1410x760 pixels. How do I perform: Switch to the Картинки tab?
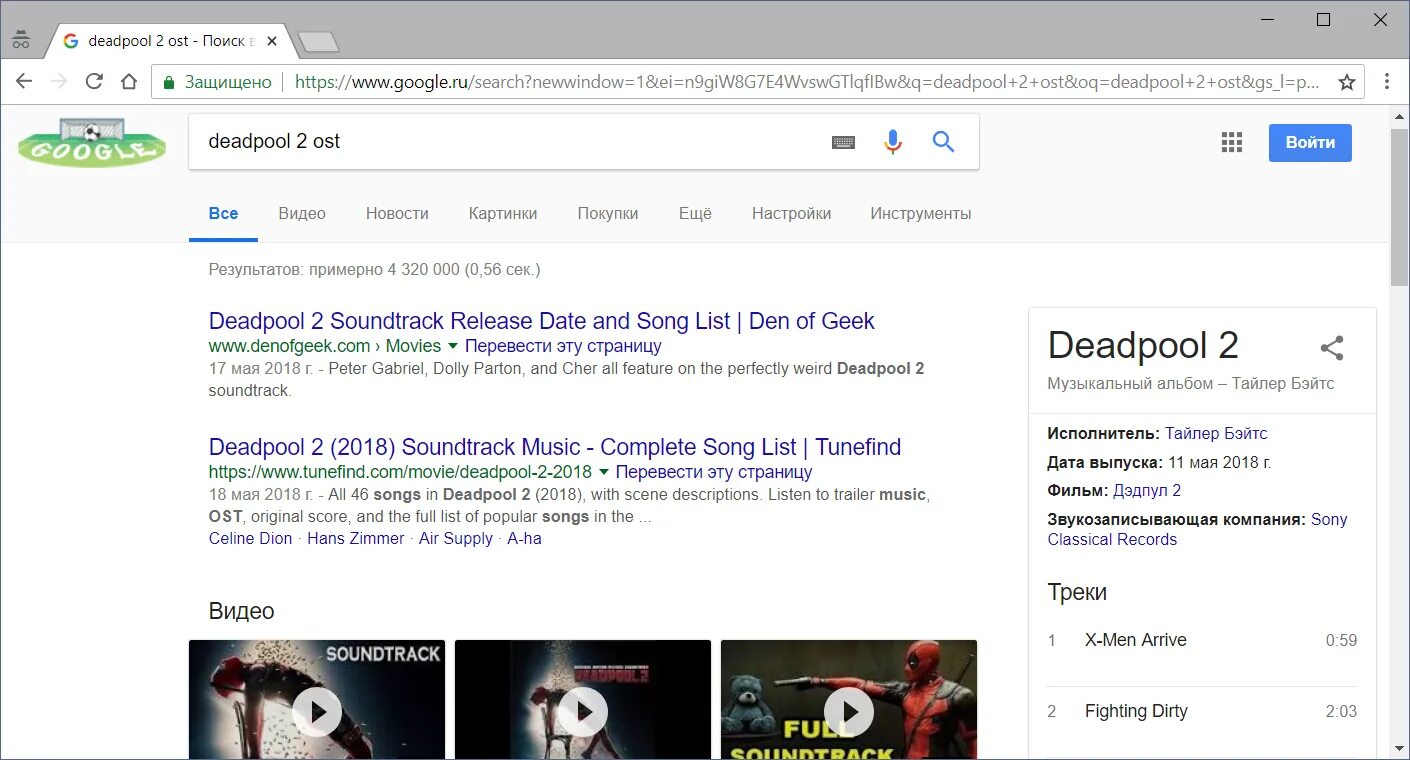pyautogui.click(x=503, y=213)
